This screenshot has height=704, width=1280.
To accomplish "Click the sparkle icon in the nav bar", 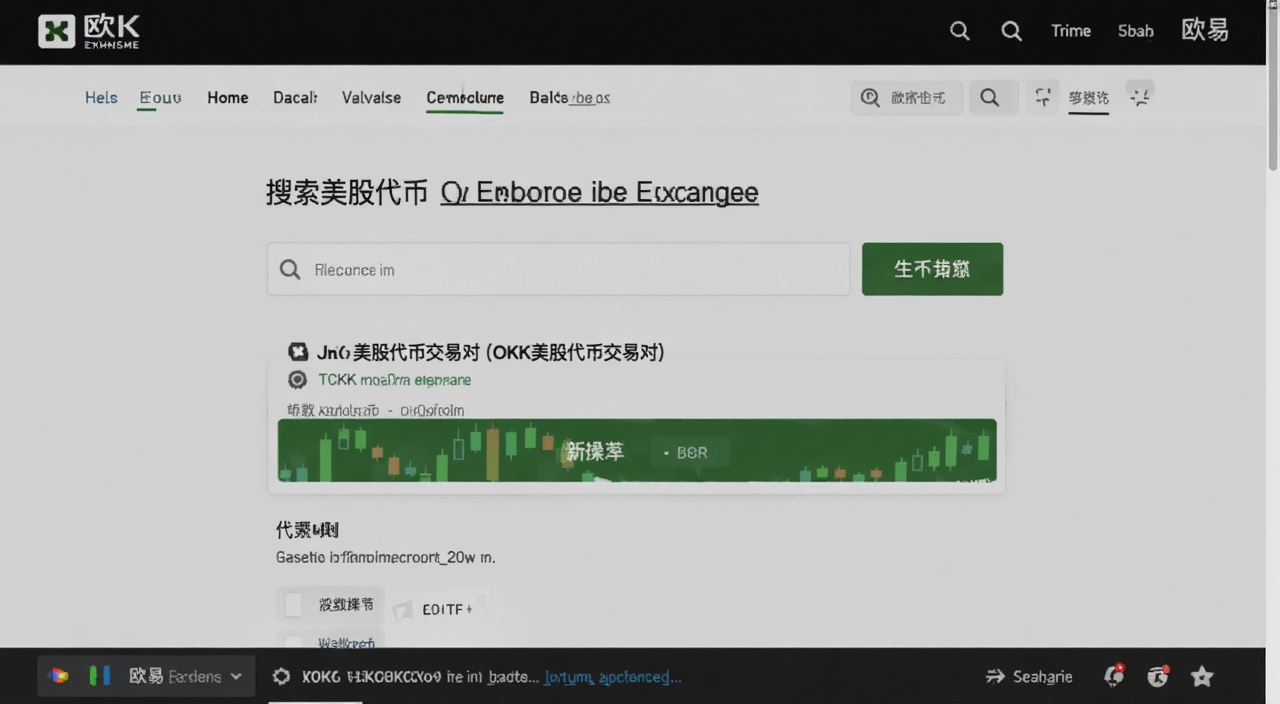I will [1043, 97].
